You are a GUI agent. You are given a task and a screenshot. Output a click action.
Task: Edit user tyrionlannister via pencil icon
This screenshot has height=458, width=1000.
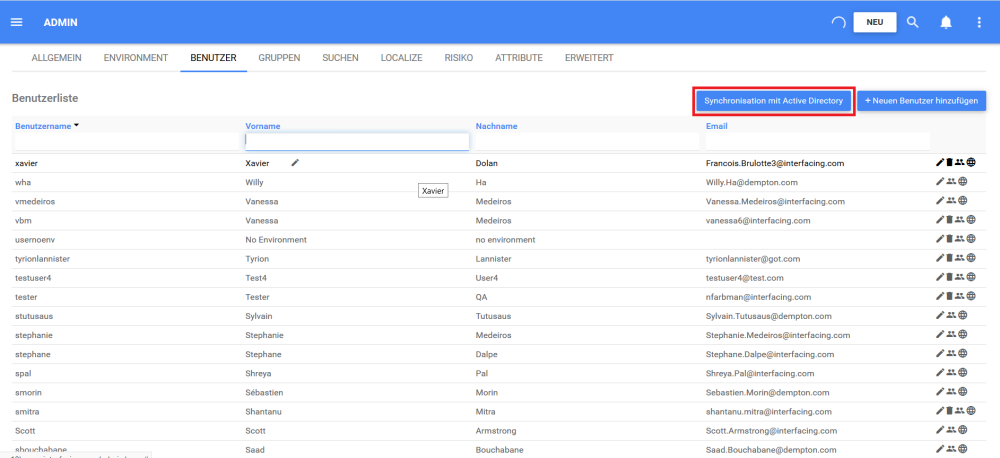tap(940, 258)
